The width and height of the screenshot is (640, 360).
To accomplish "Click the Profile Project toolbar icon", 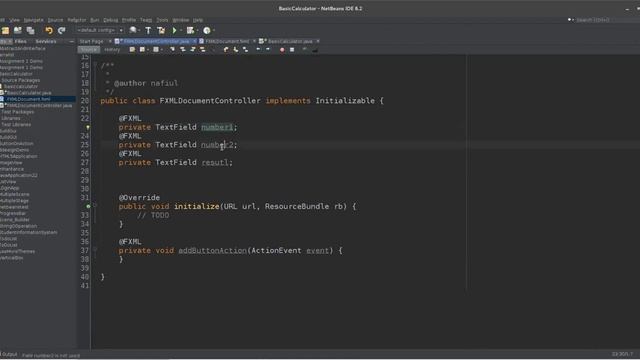I will [207, 31].
